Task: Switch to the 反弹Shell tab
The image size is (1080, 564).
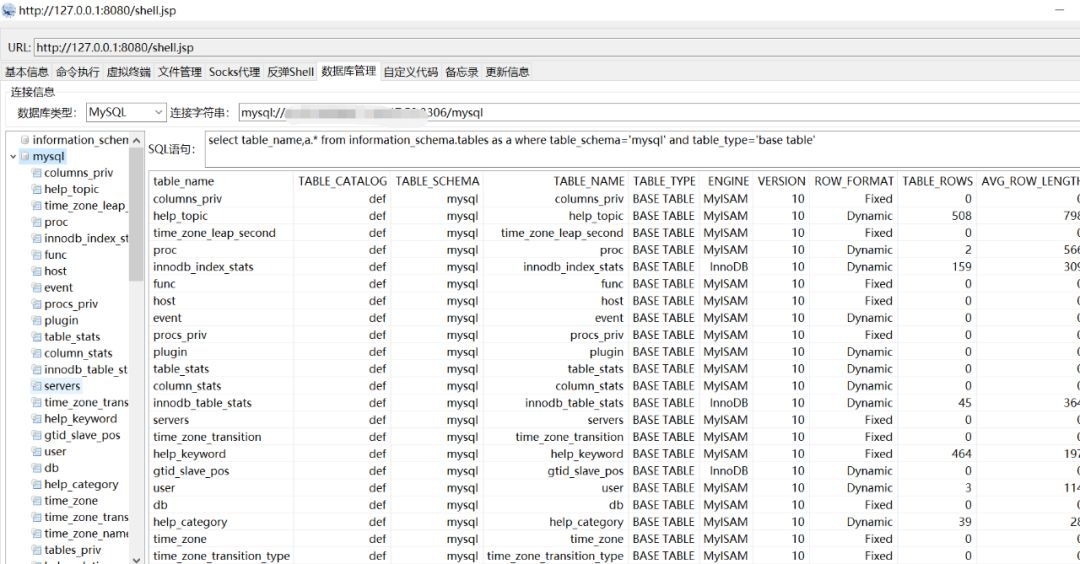Action: (290, 72)
